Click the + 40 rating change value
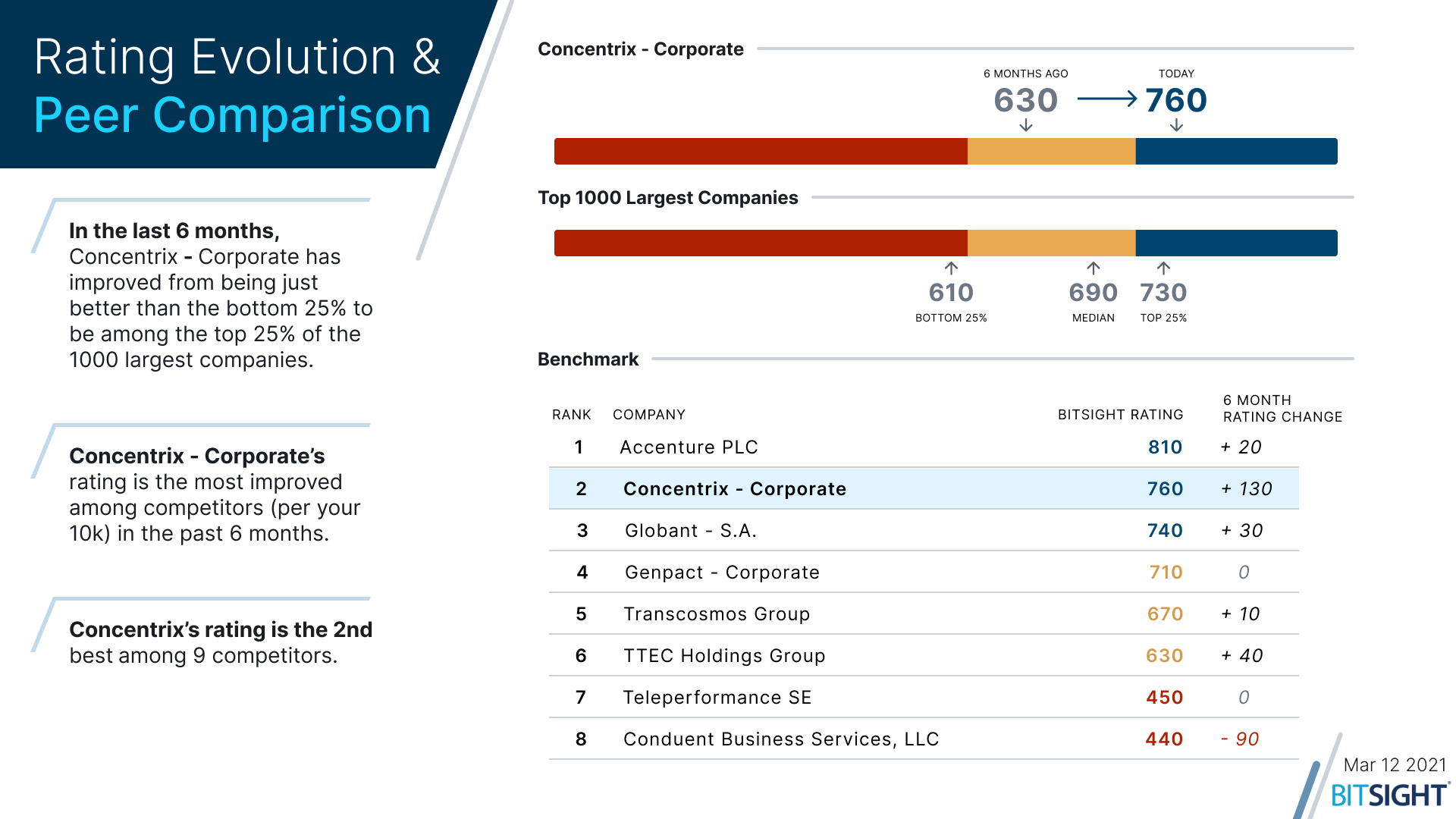The image size is (1456, 819). pos(1242,656)
